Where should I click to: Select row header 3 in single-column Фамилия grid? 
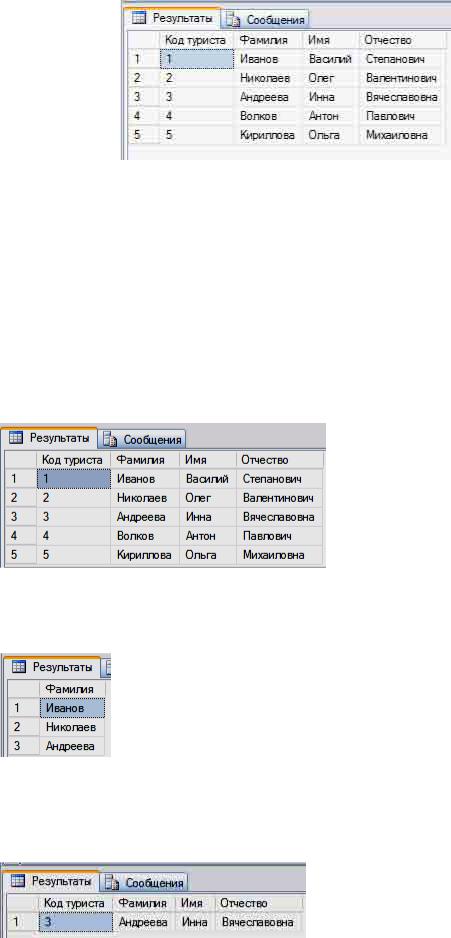(23, 746)
